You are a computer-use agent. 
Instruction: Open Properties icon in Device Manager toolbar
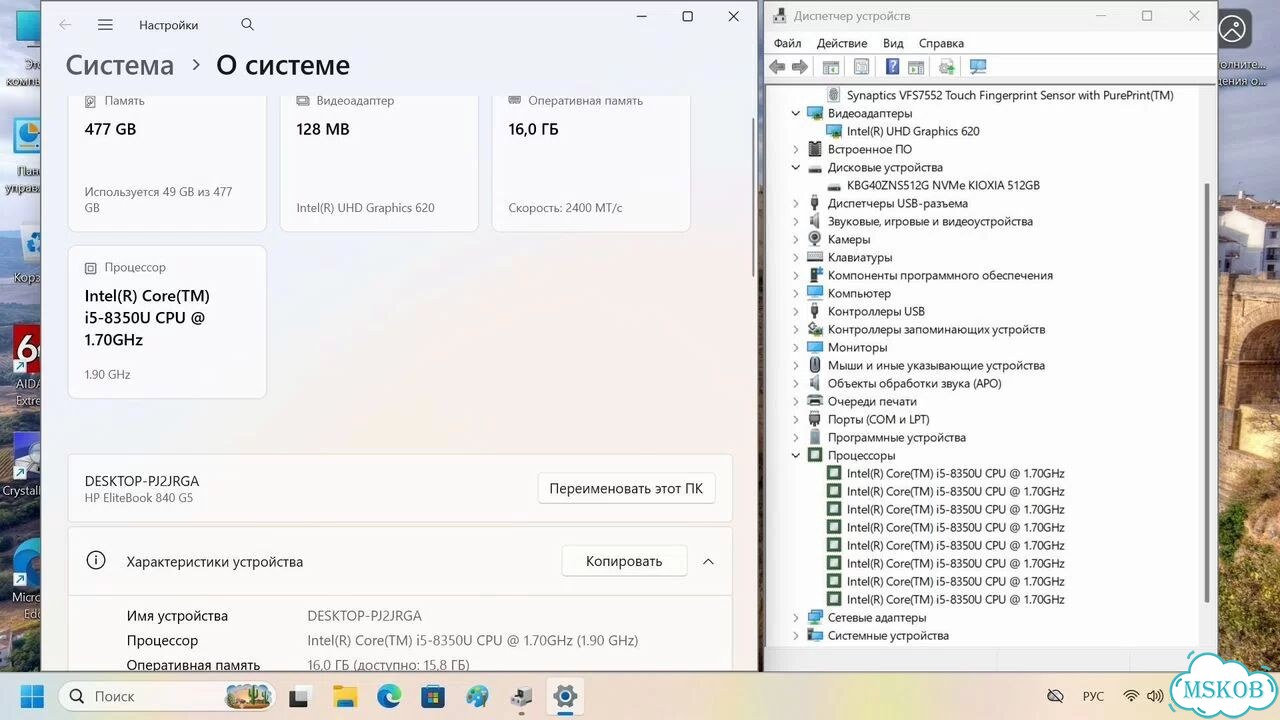point(861,67)
